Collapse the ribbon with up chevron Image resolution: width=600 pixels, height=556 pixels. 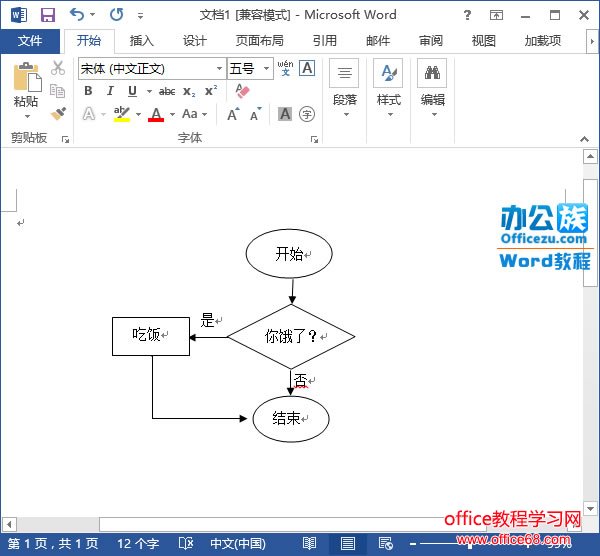coord(584,139)
